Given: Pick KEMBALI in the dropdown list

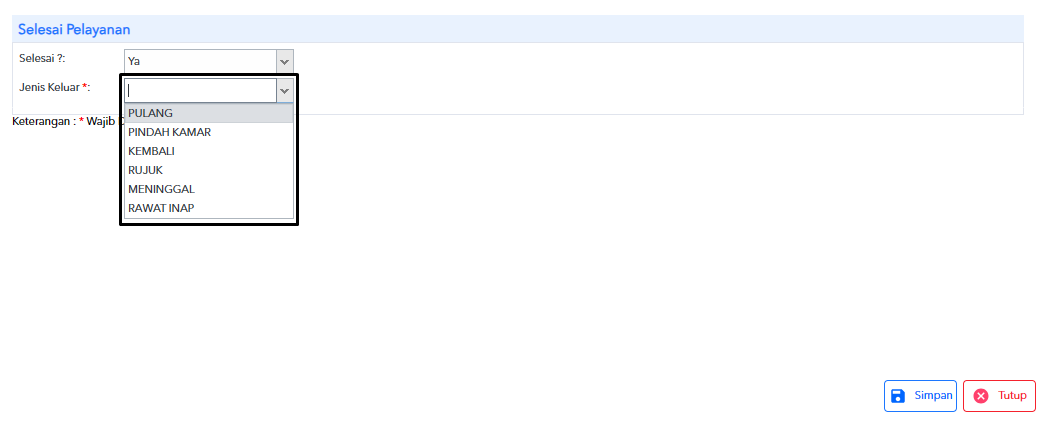Looking at the screenshot, I should click(x=209, y=151).
